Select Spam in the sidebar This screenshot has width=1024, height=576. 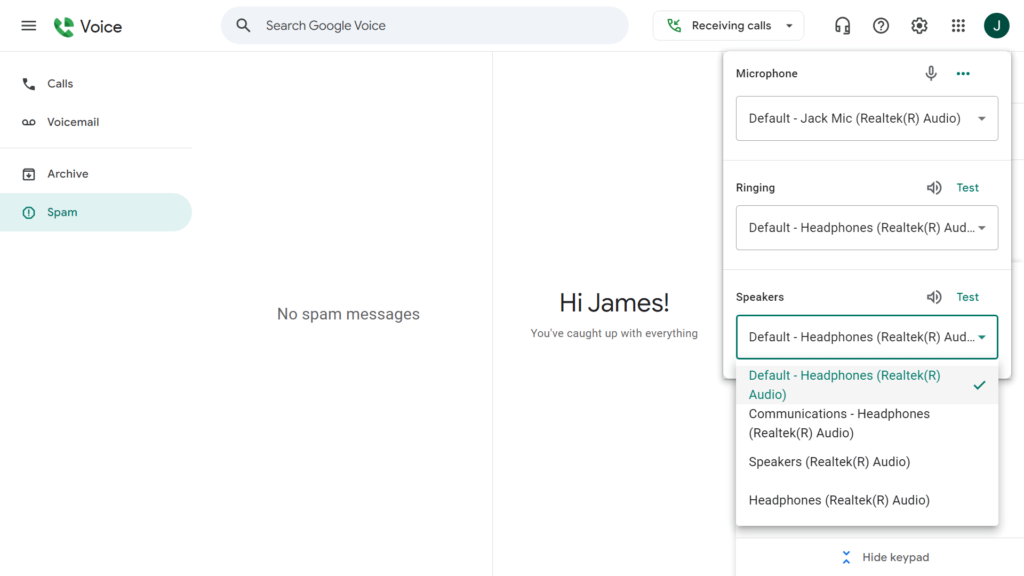(62, 212)
